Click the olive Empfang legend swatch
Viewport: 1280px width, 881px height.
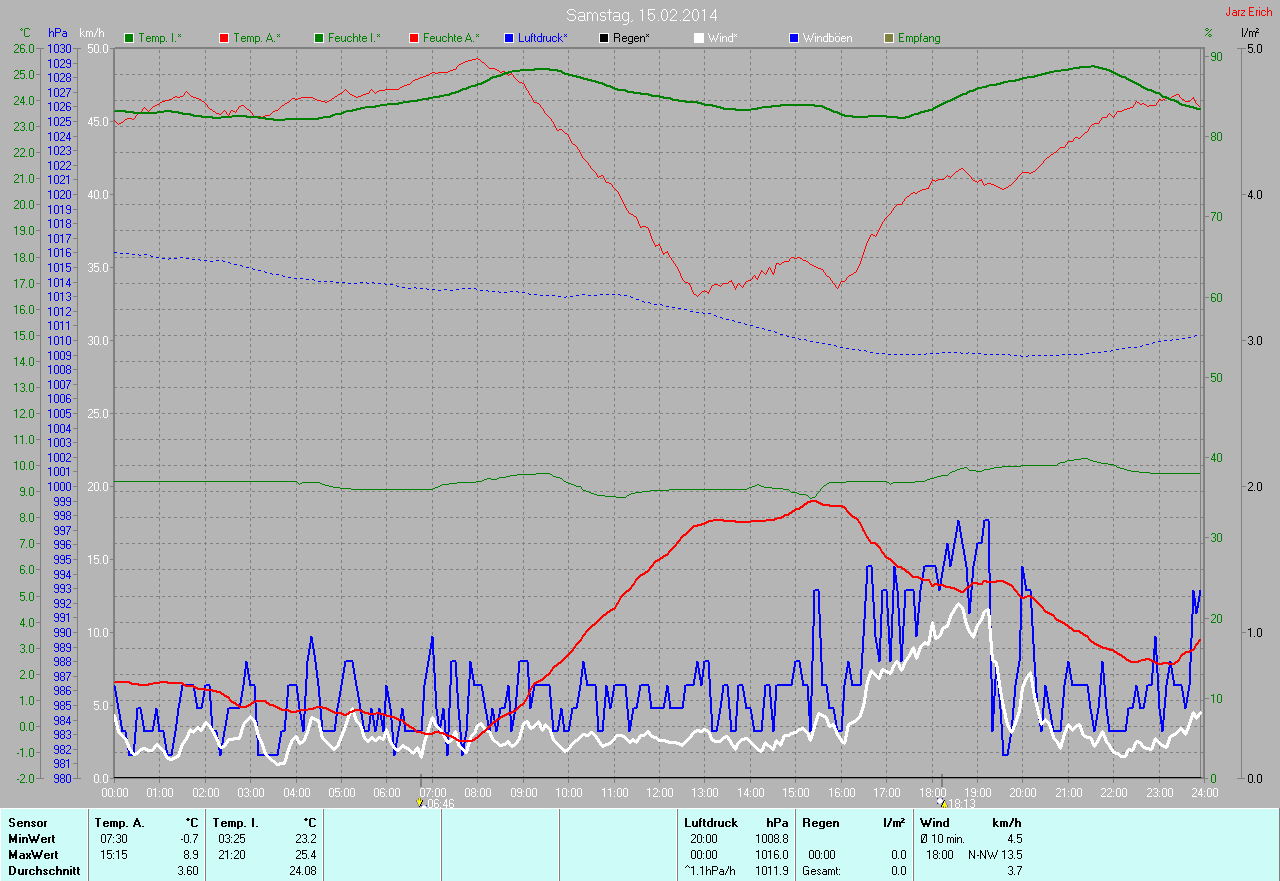tap(889, 38)
